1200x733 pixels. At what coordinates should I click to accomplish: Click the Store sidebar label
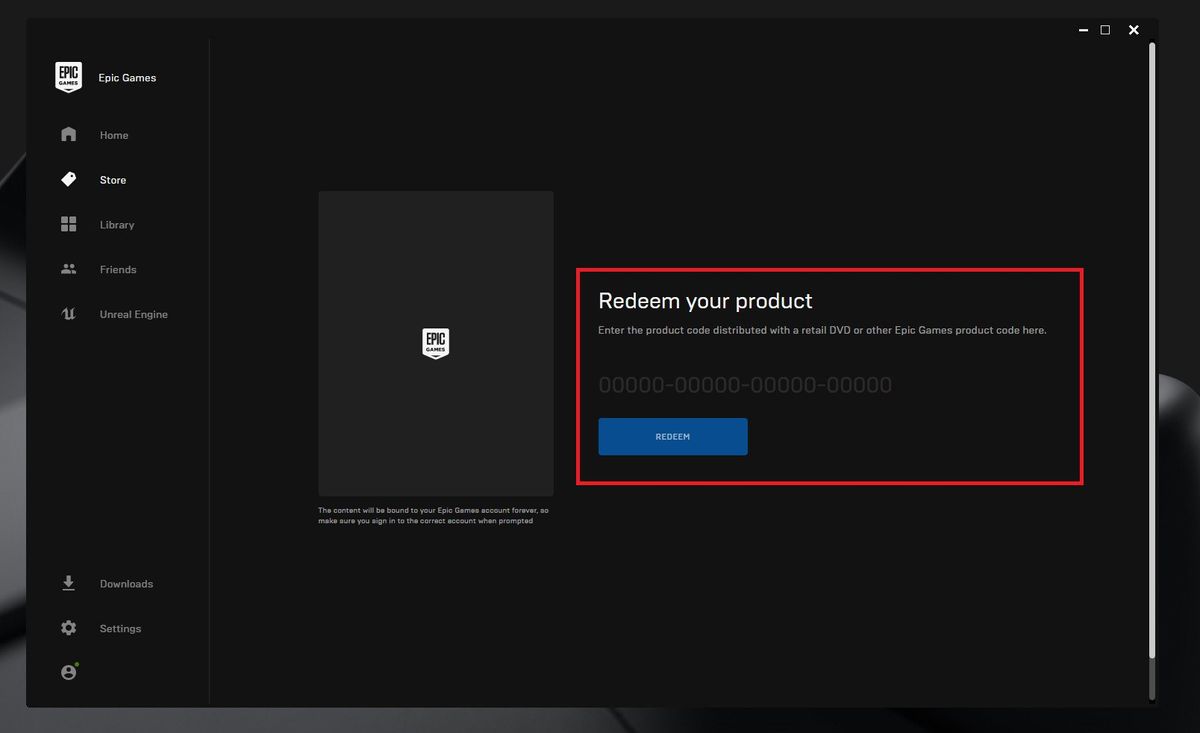pyautogui.click(x=112, y=180)
